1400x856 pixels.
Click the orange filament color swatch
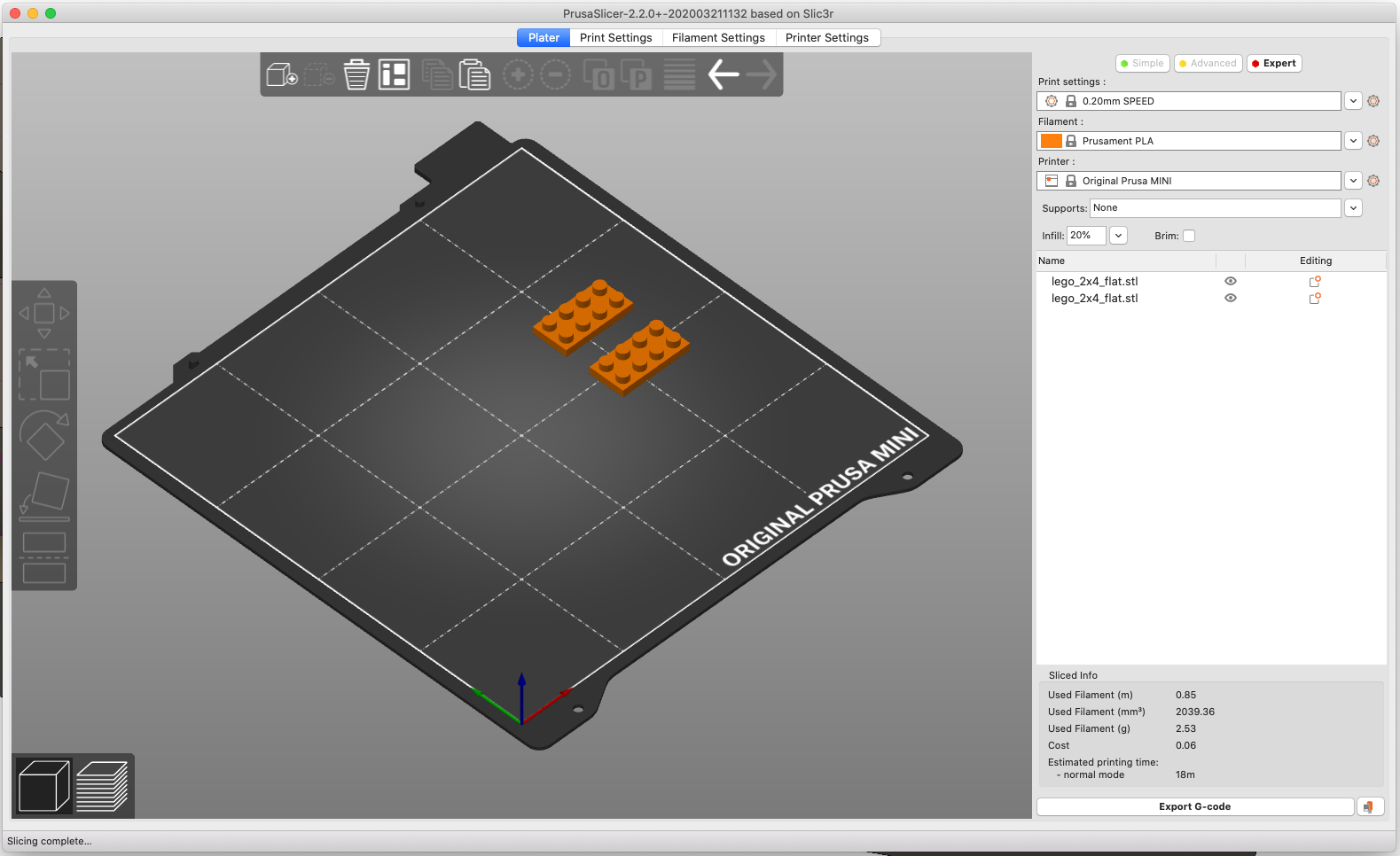(1052, 141)
